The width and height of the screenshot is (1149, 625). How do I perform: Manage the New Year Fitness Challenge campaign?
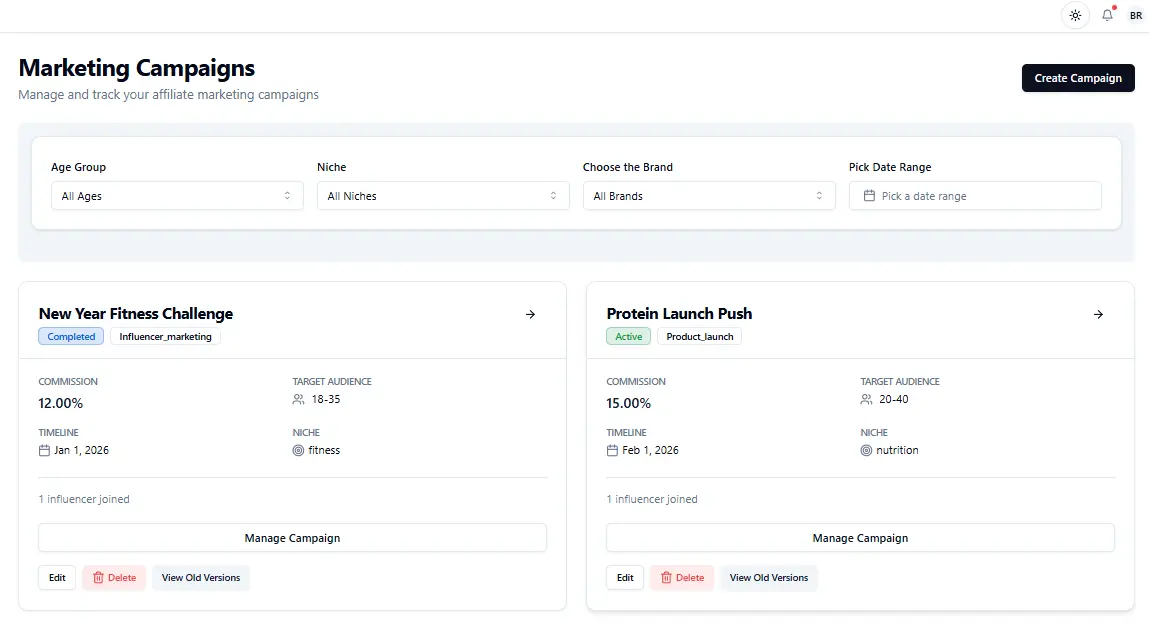[292, 538]
